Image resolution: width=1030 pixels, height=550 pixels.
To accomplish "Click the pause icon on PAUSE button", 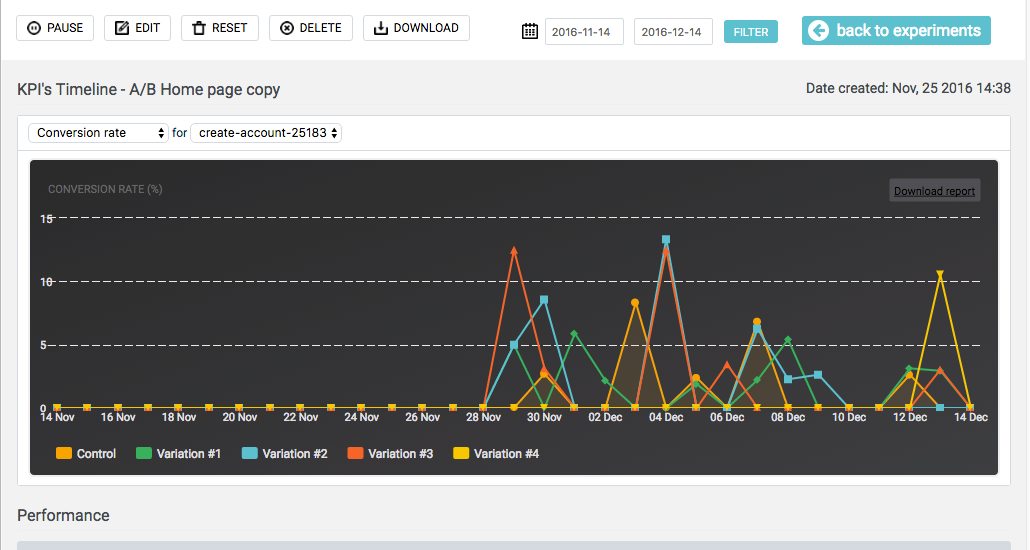I will point(34,28).
